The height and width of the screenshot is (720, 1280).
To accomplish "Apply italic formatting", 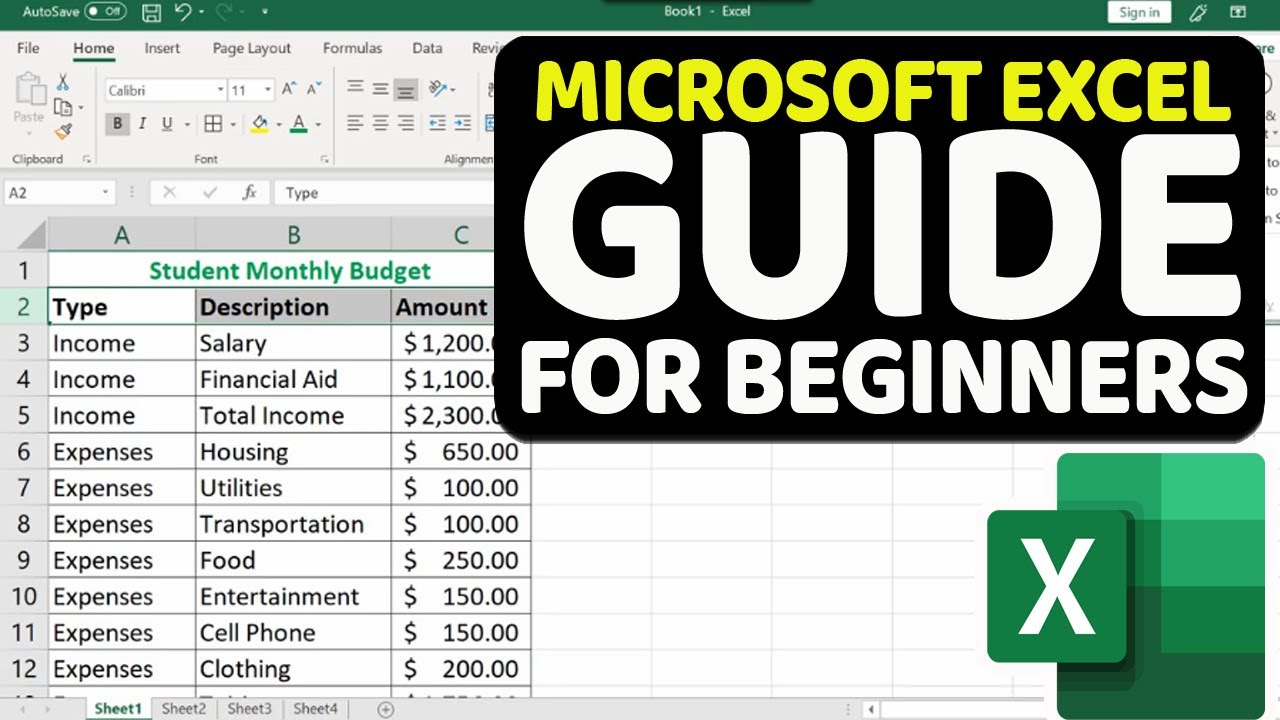I will pos(142,124).
